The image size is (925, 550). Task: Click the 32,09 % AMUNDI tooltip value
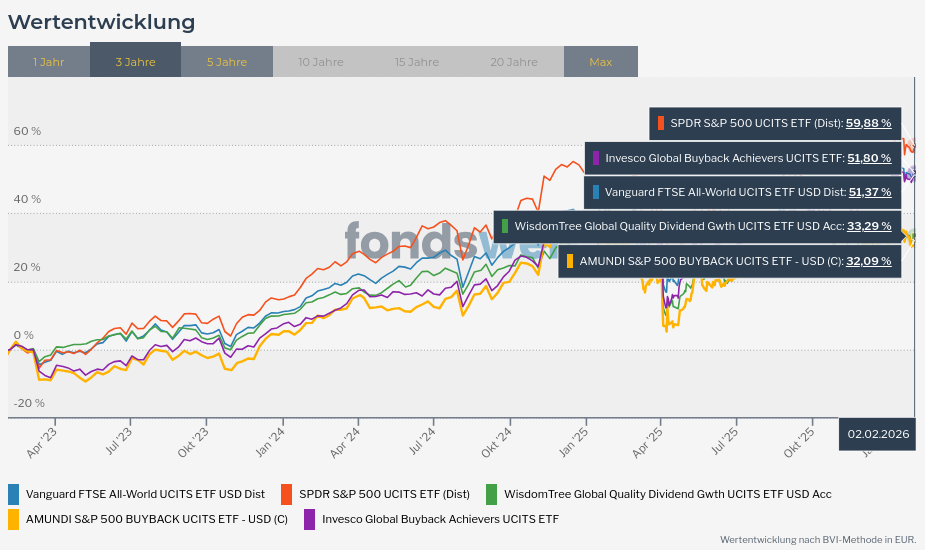(x=868, y=261)
